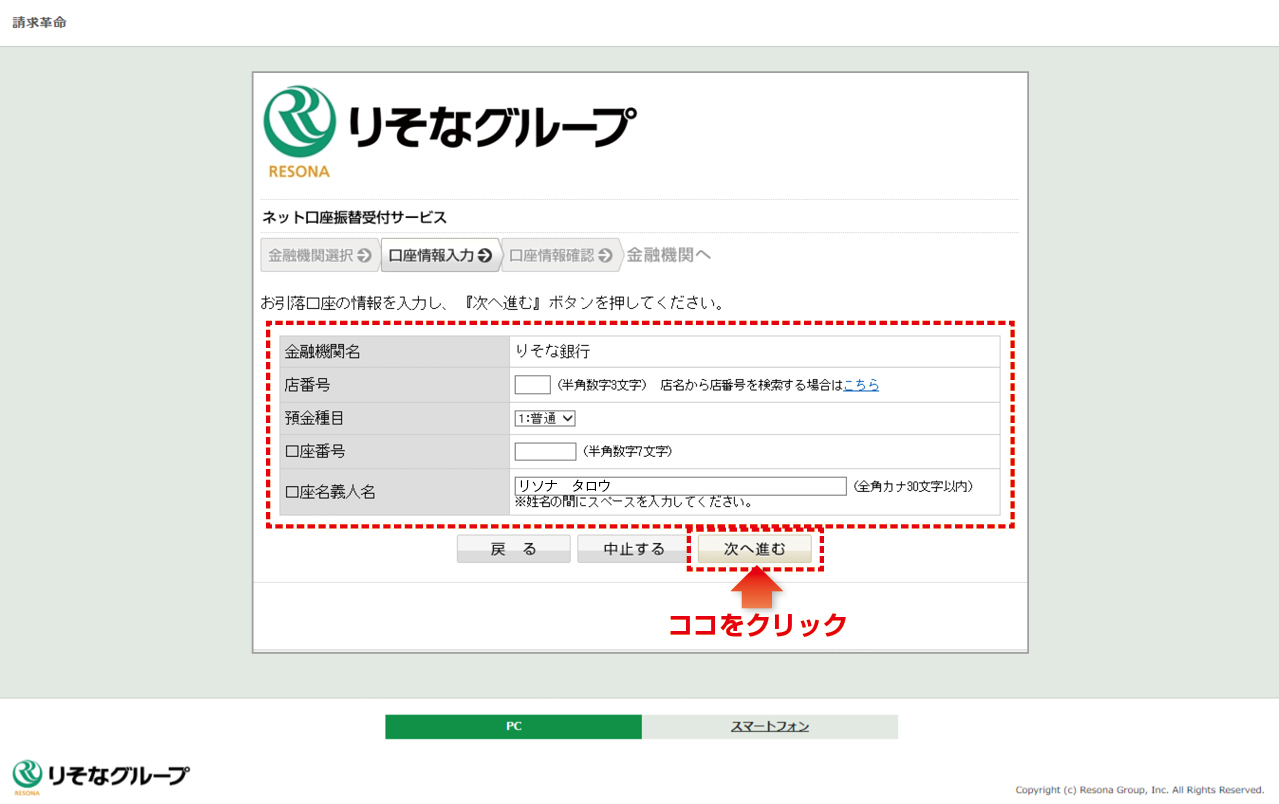Click the 口座情報入力 step tab
The height and width of the screenshot is (804, 1279).
(440, 255)
